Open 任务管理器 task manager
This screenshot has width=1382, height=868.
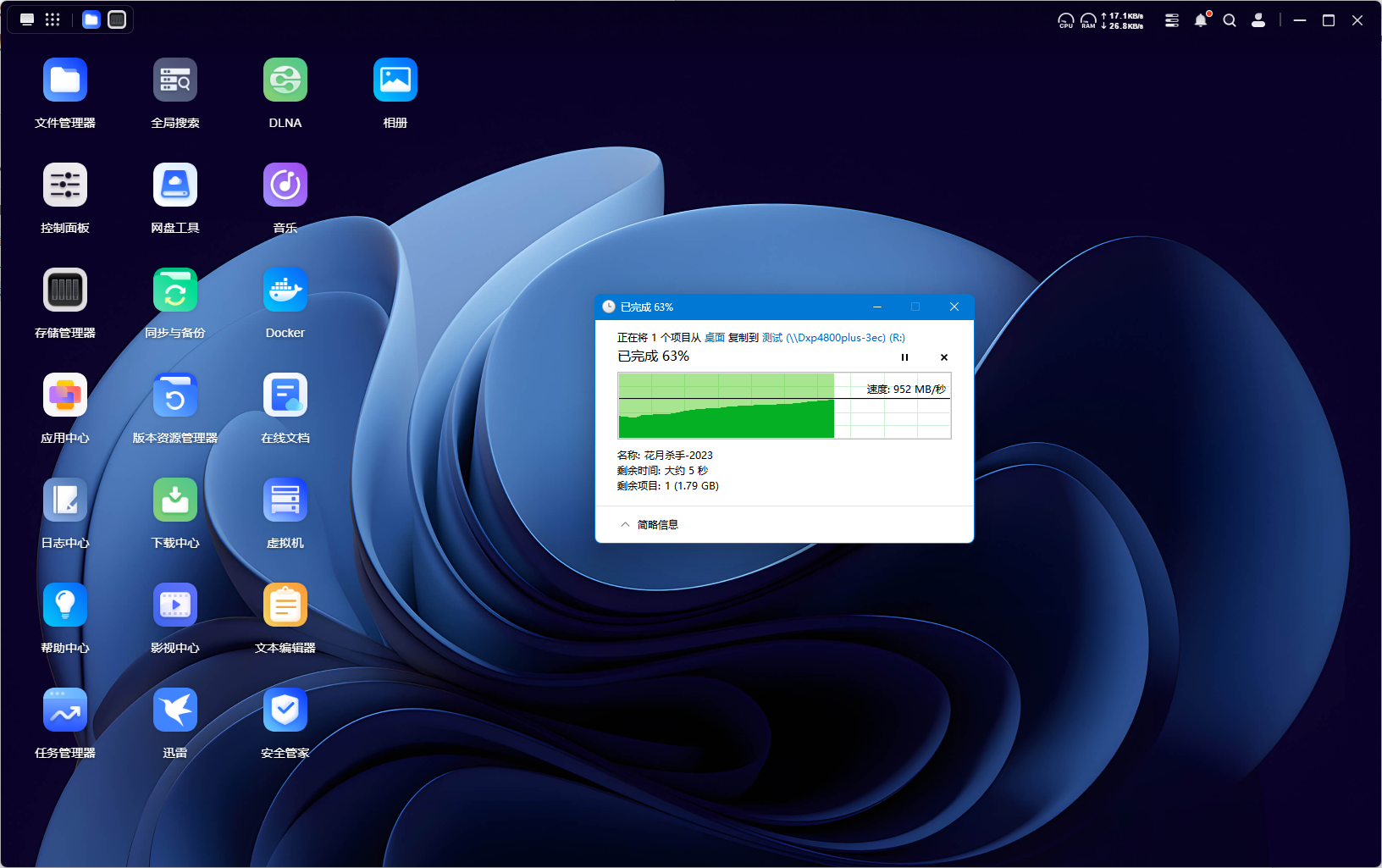65,710
